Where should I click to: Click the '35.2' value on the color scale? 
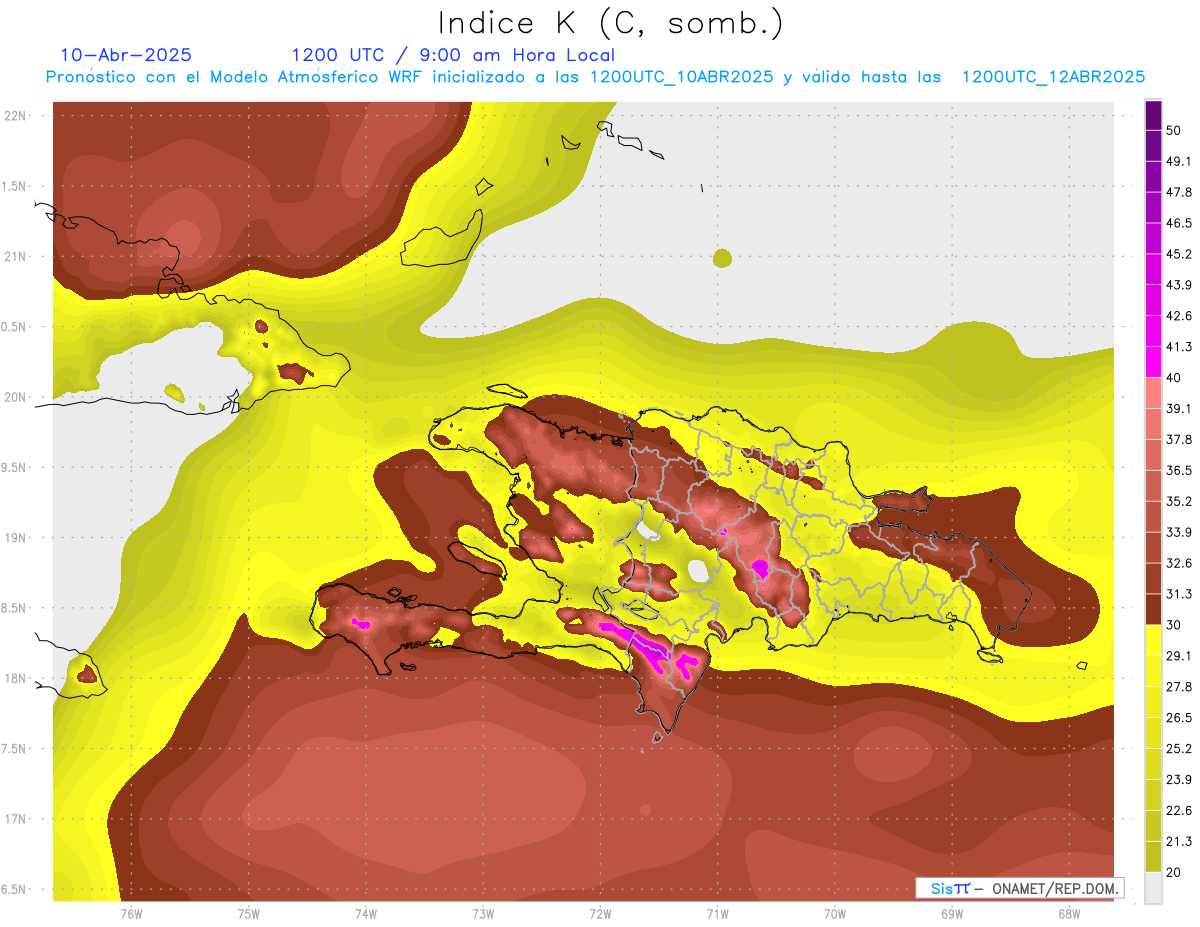click(1179, 501)
